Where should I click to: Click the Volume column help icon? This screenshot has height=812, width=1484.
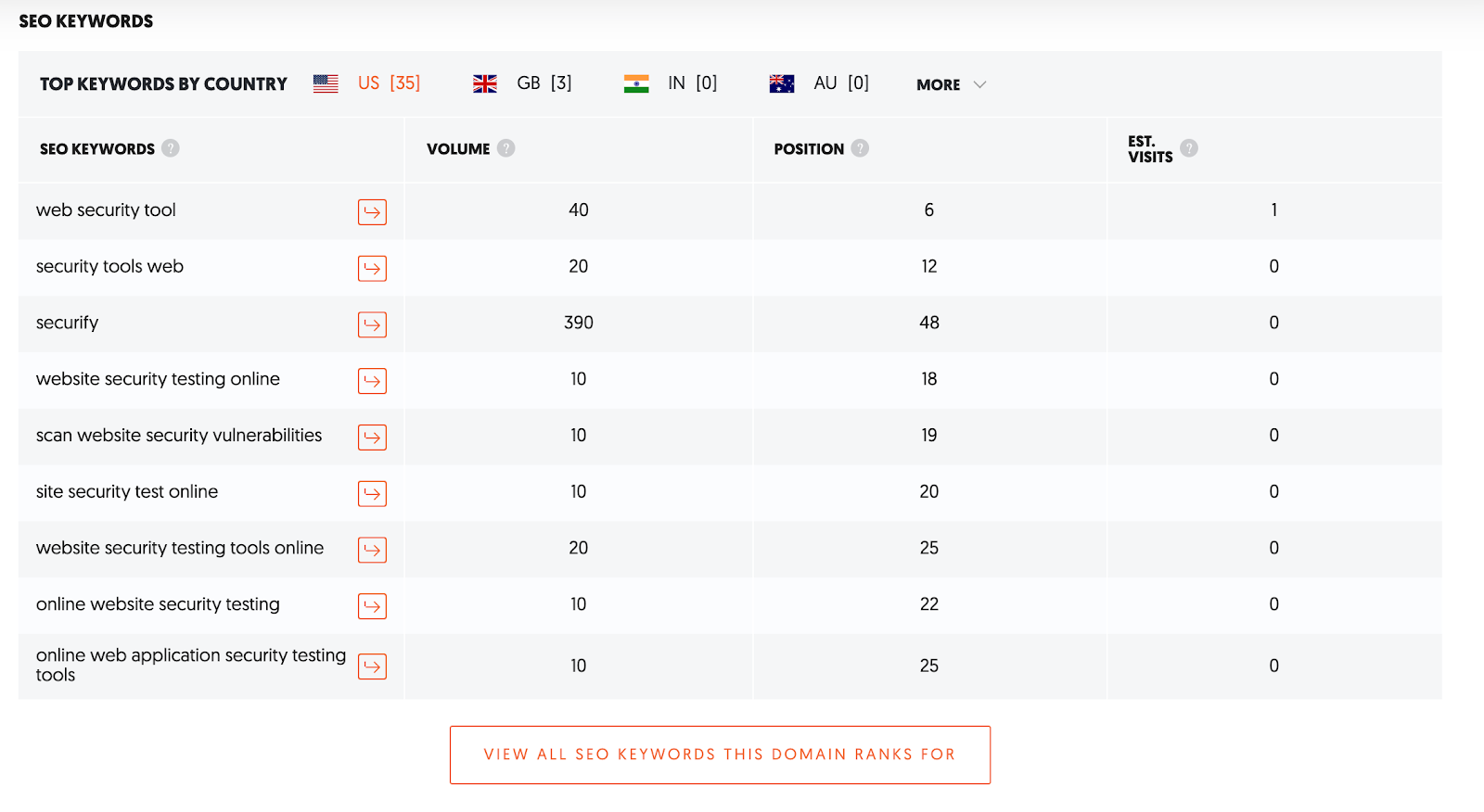(x=505, y=148)
